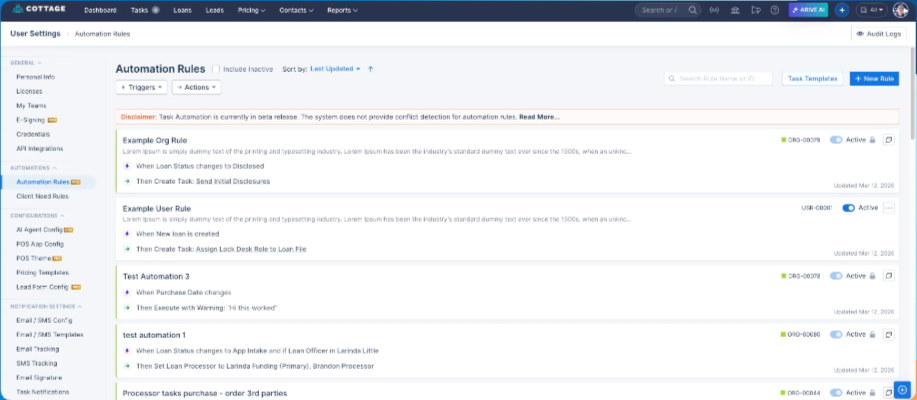Toggle Active switch for Processor tasks purchase rule

point(836,392)
